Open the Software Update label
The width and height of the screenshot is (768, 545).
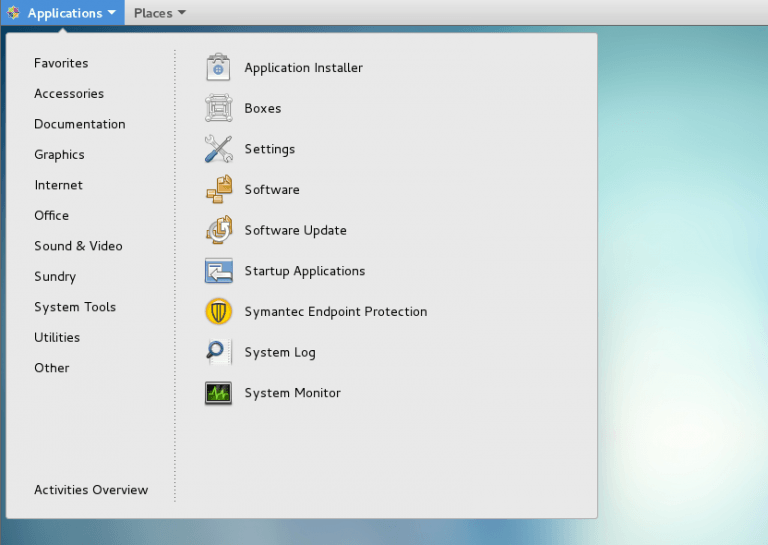[x=296, y=231]
